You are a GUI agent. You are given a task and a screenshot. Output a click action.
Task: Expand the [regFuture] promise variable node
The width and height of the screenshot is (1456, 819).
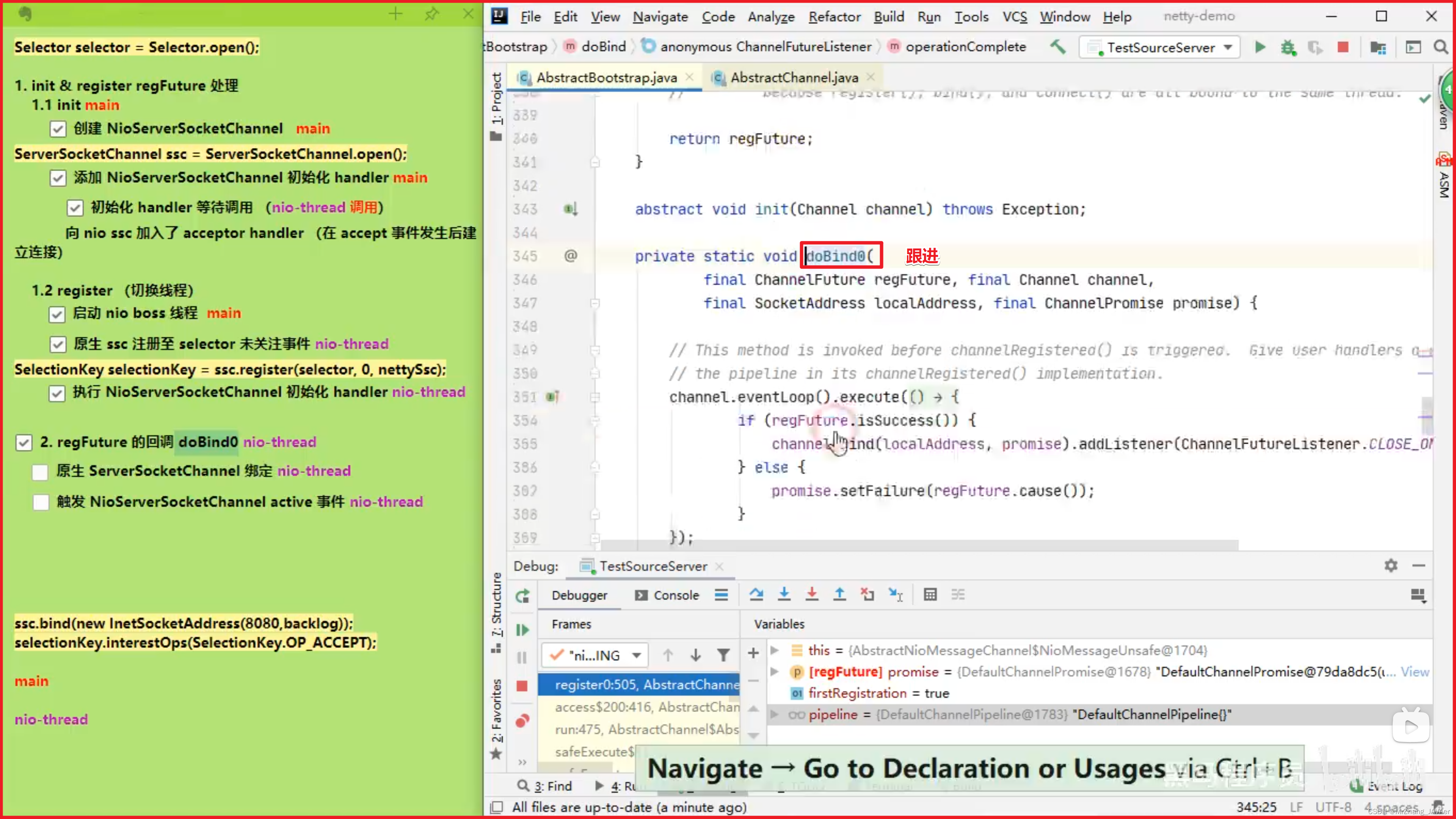[775, 671]
